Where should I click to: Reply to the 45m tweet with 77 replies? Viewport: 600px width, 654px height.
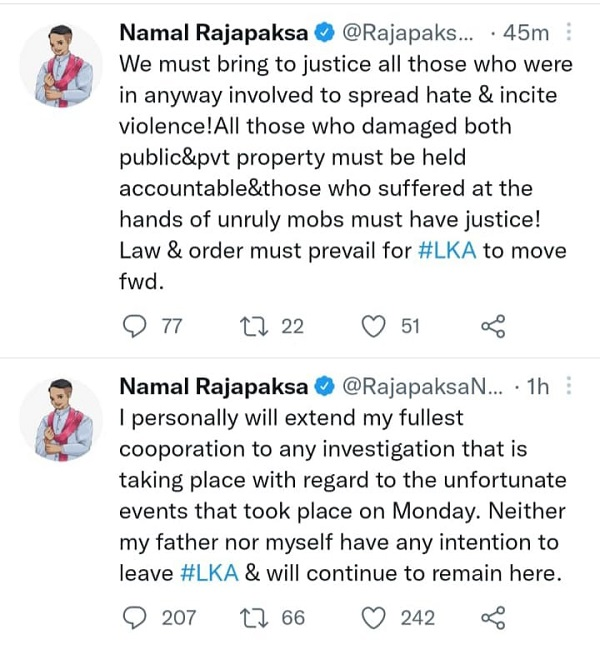[135, 326]
